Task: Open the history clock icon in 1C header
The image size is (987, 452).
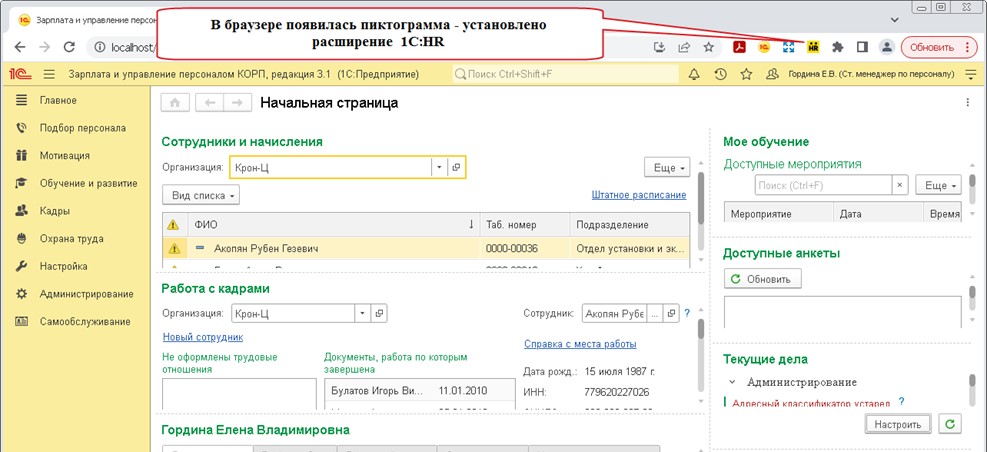Action: 721,74
